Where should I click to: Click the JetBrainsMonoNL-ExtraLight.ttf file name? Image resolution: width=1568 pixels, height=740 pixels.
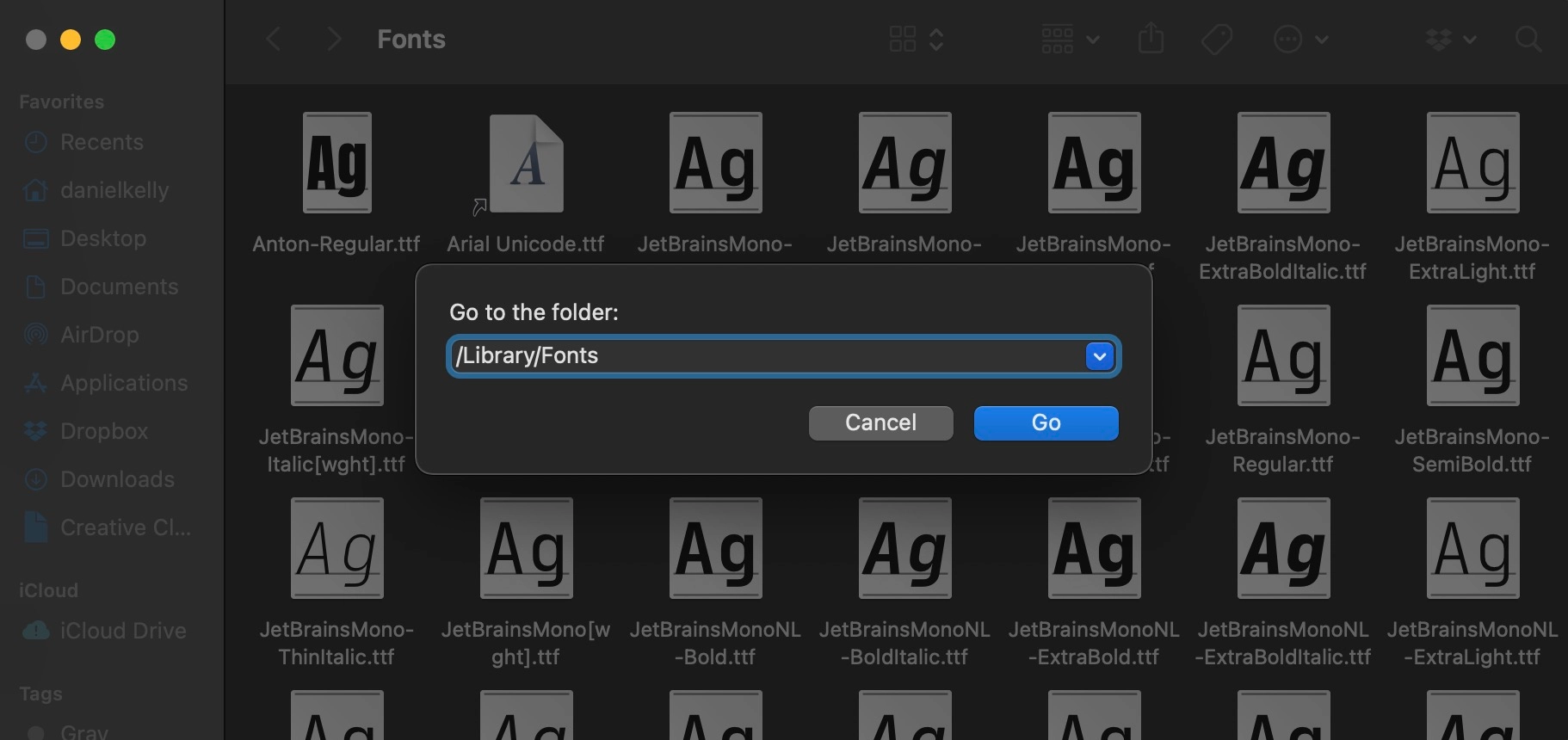[1472, 643]
